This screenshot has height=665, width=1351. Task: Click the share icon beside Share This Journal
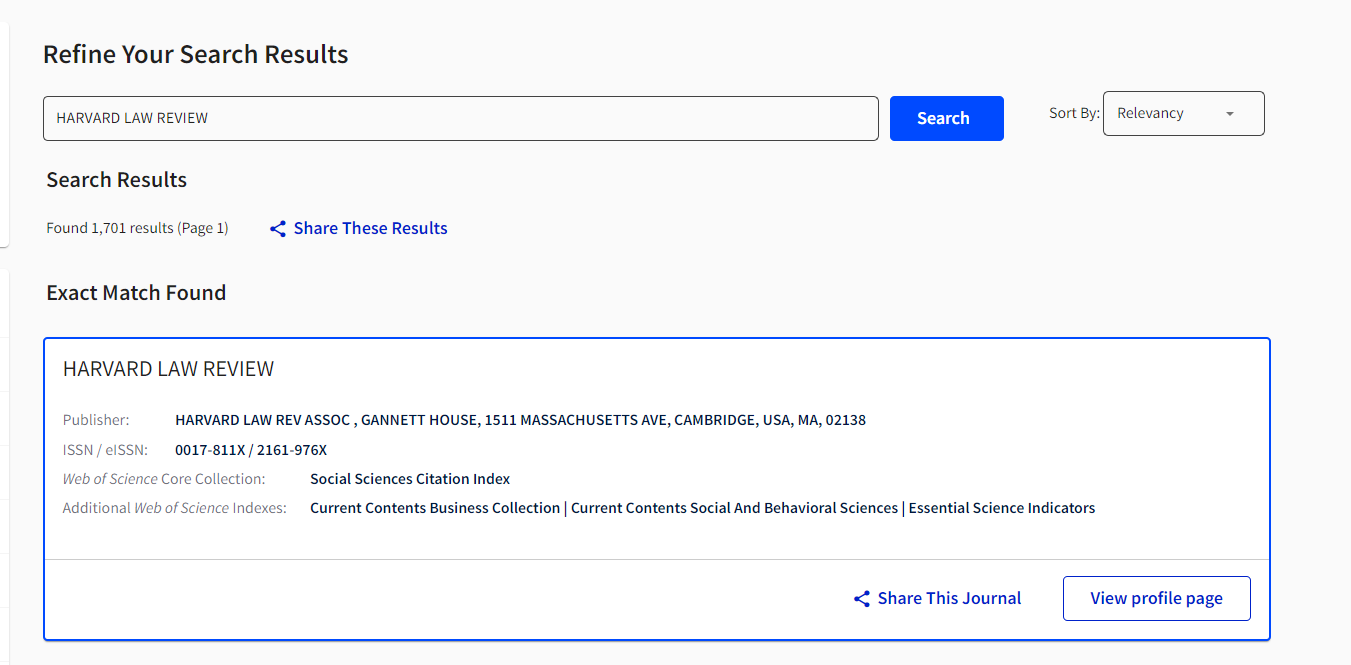tap(862, 599)
